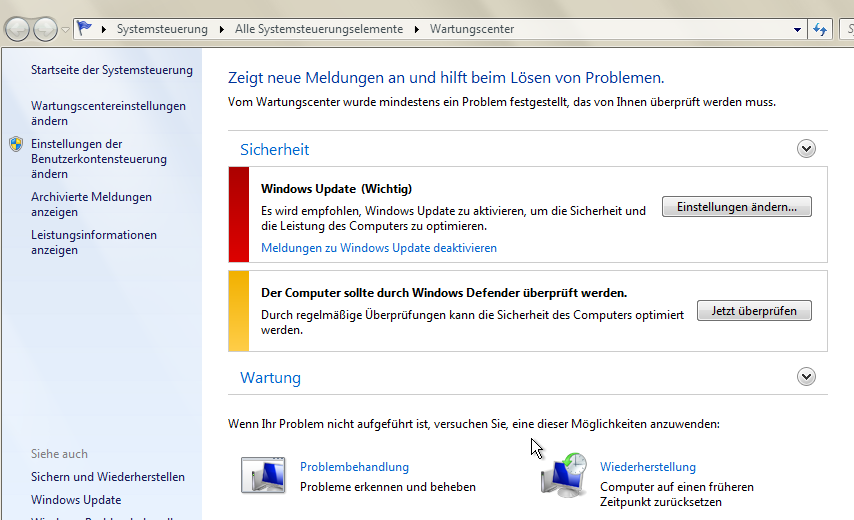Open Wartungscentereinstellungen ändern

(x=108, y=113)
